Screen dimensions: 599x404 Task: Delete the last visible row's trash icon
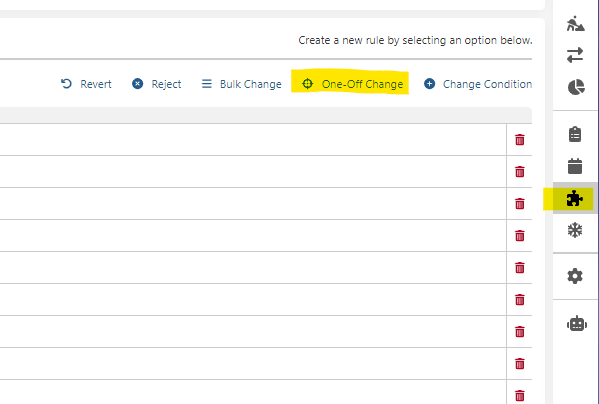520,396
